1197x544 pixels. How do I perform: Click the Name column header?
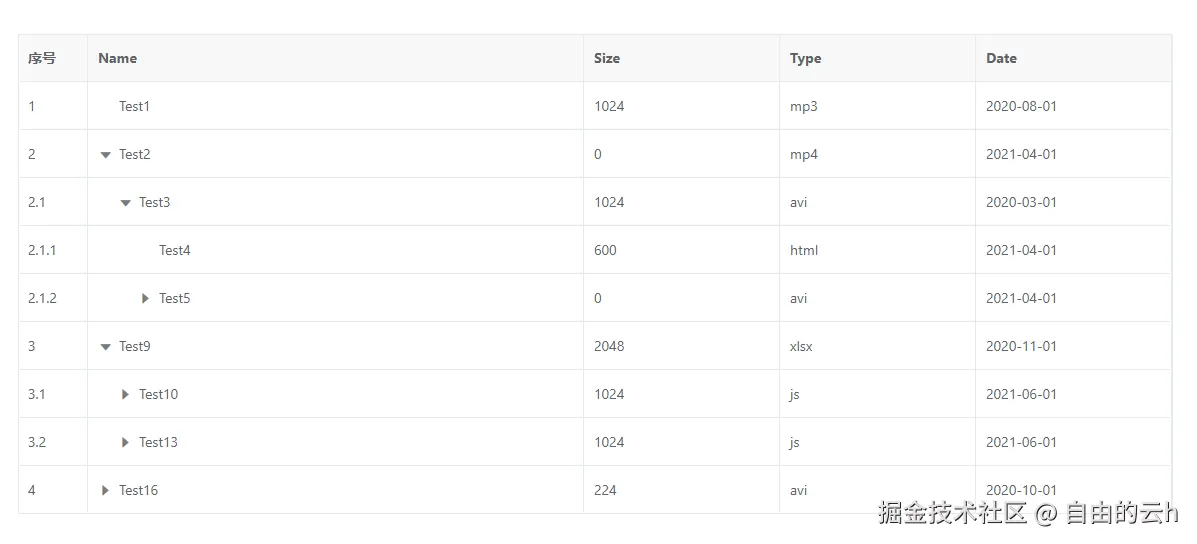click(118, 58)
